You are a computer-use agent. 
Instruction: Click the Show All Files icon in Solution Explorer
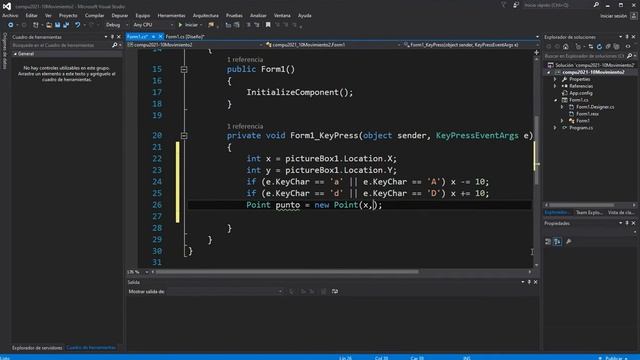click(616, 47)
